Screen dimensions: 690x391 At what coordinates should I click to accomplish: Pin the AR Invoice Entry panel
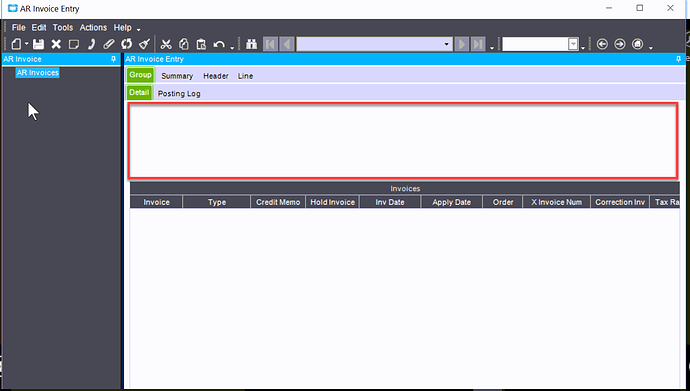pos(678,59)
